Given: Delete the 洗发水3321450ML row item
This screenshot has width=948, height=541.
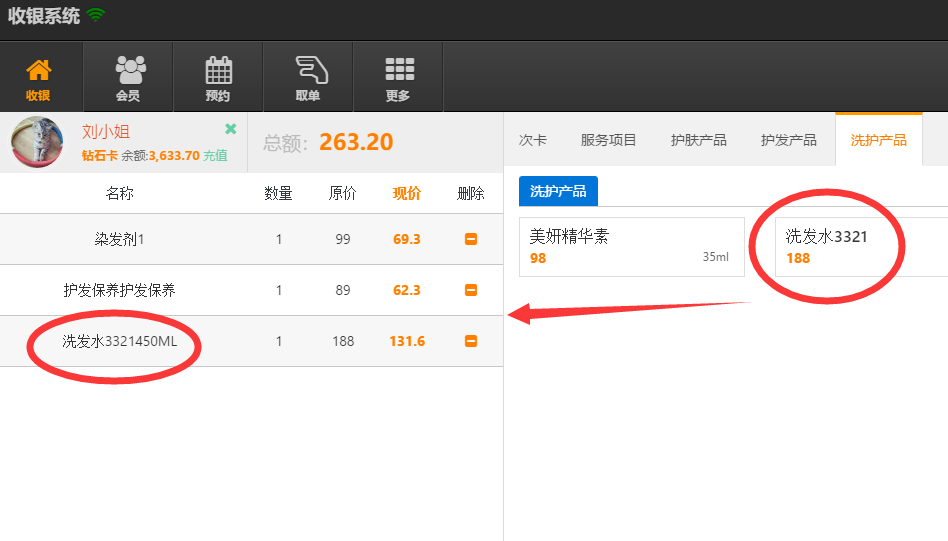Looking at the screenshot, I should pos(471,341).
